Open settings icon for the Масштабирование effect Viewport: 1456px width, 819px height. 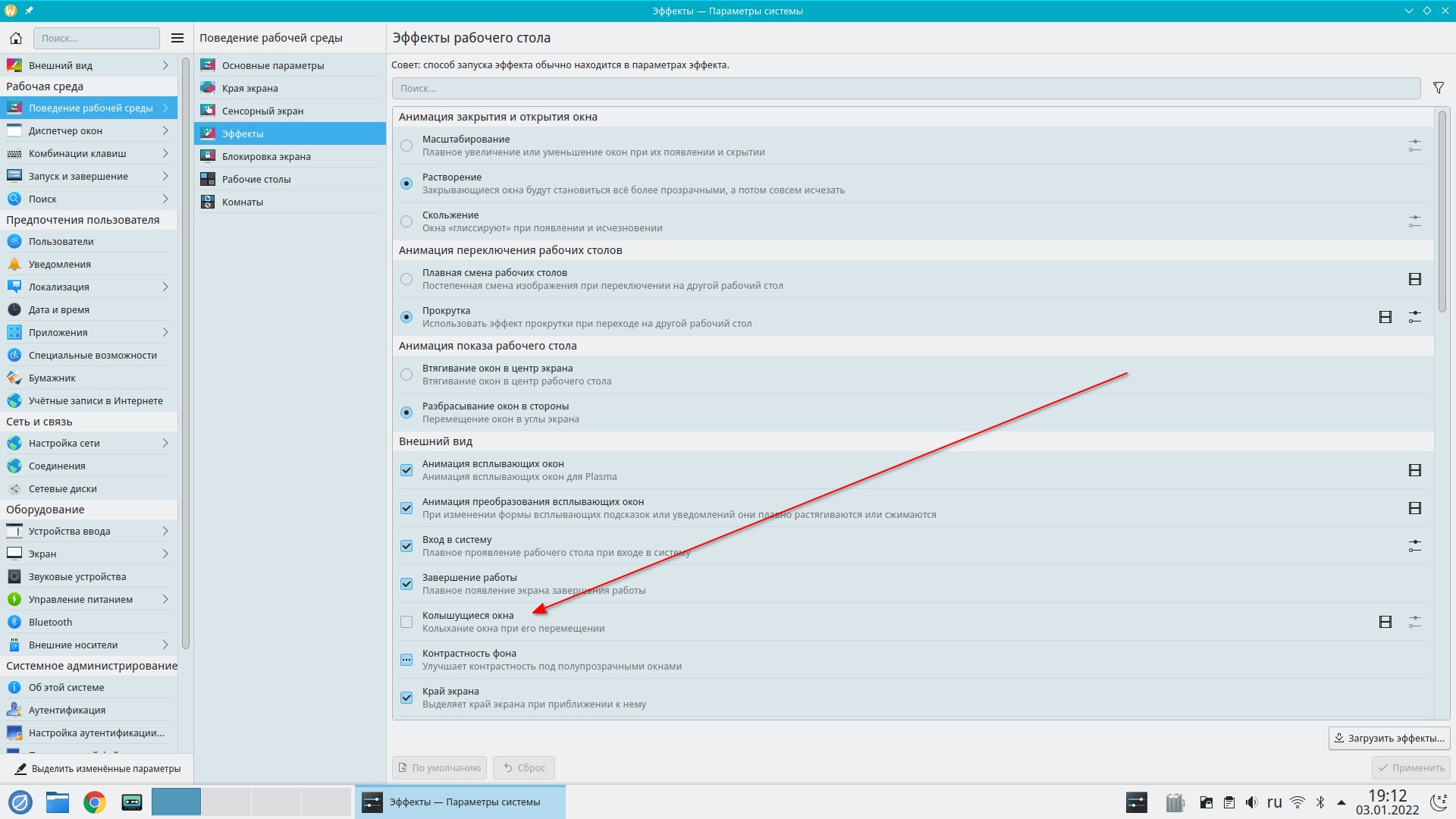[x=1414, y=146]
